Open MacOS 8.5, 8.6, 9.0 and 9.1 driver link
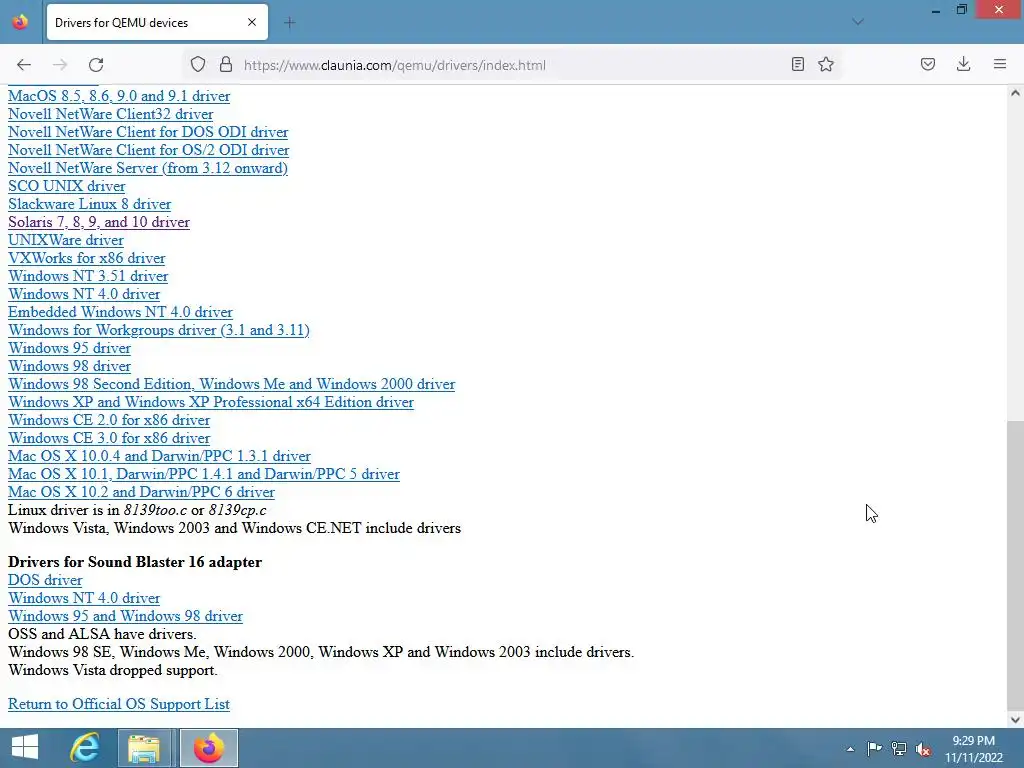 pyautogui.click(x=119, y=96)
